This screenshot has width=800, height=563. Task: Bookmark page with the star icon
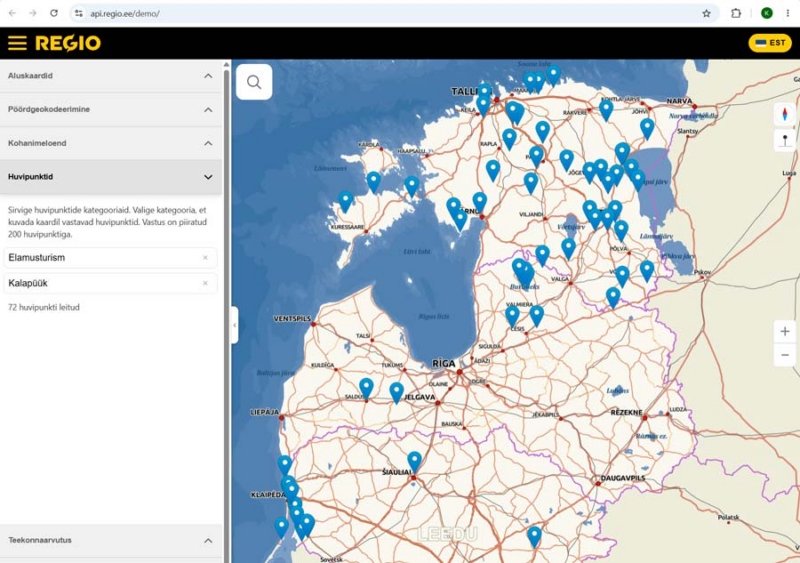point(706,14)
